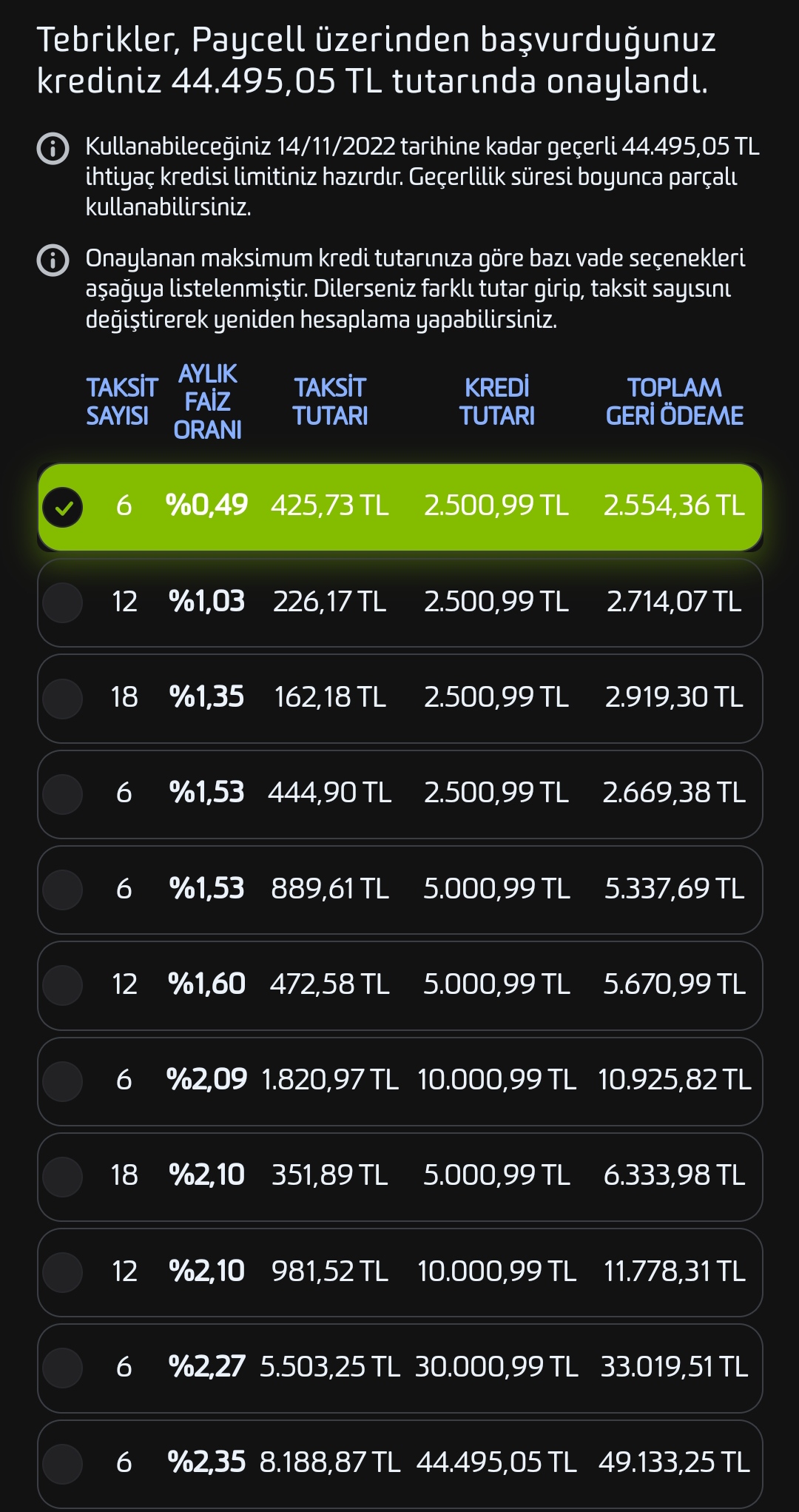Select 18 installments at %1,35 rate
The width and height of the screenshot is (799, 1512).
pyautogui.click(x=63, y=698)
